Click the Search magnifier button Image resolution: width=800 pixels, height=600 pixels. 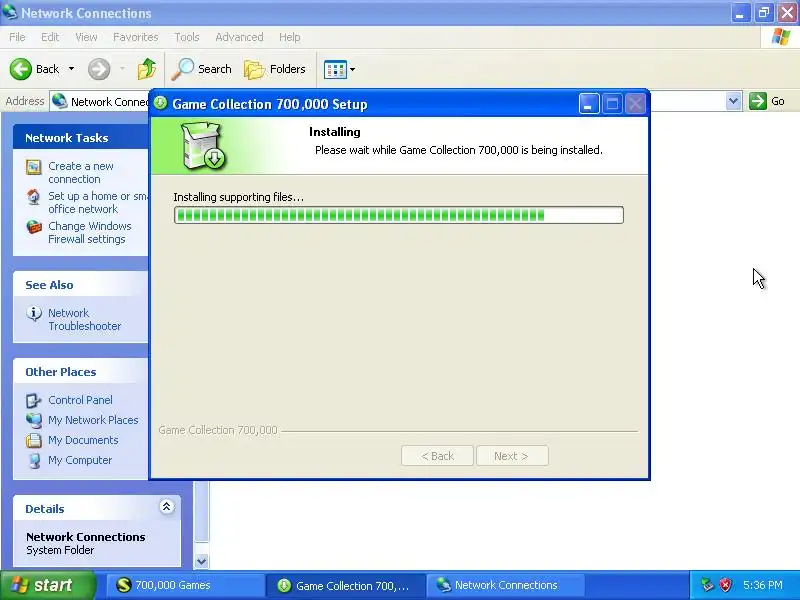pyautogui.click(x=202, y=69)
